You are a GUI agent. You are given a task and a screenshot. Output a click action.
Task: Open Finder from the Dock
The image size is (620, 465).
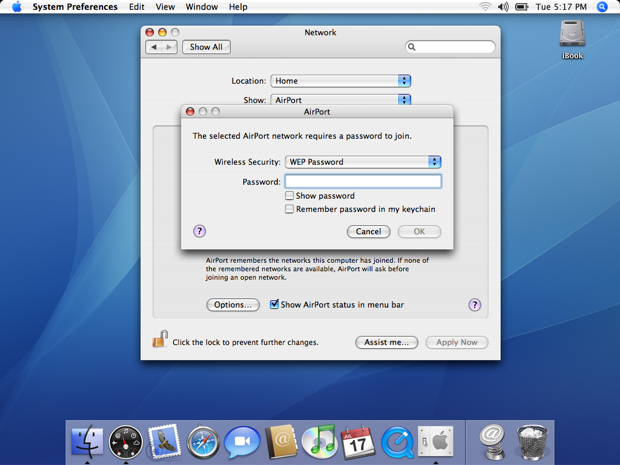[x=87, y=441]
